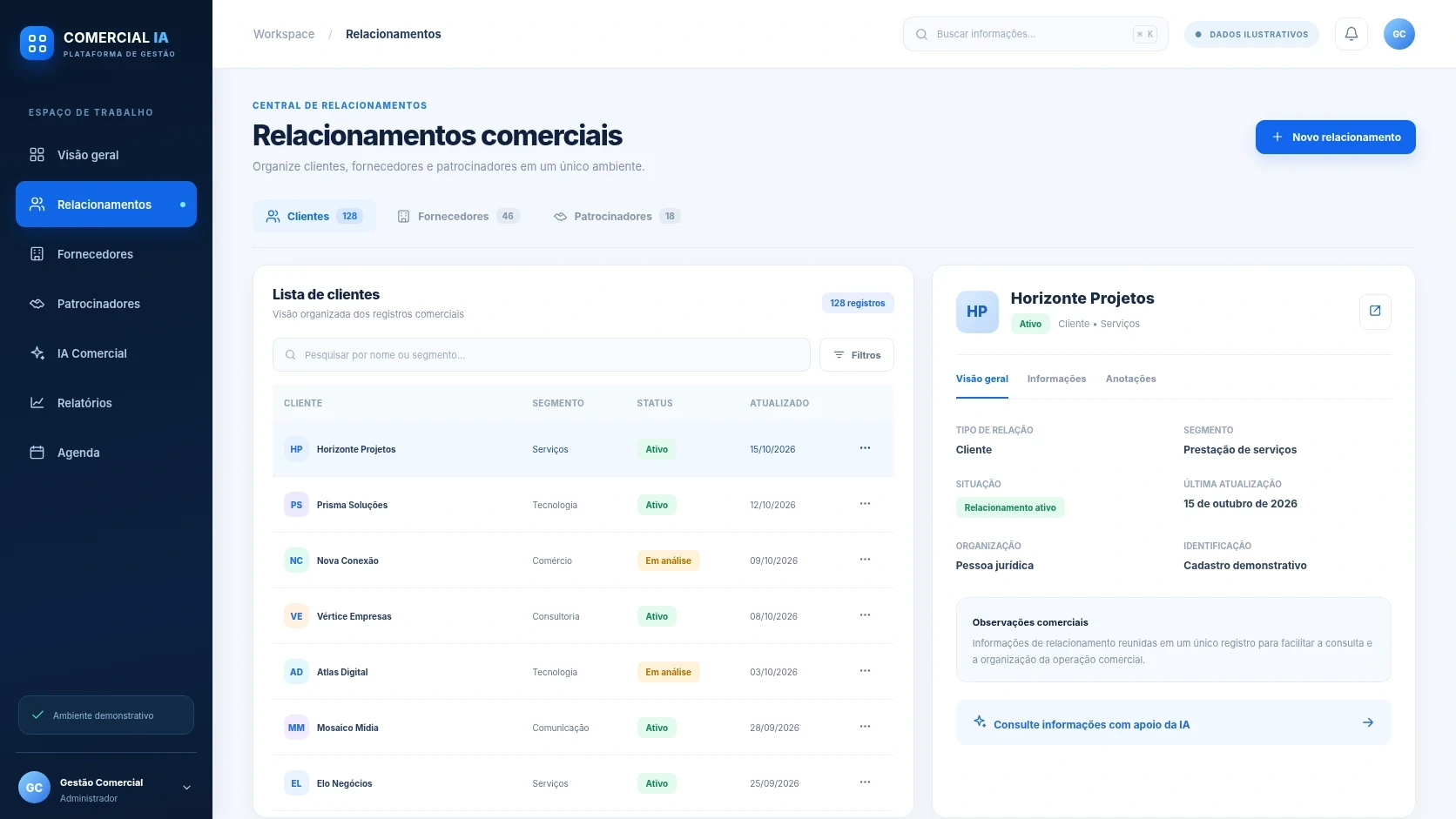Select the Relacionamentos sidebar item
The height and width of the screenshot is (819, 1456).
[106, 205]
